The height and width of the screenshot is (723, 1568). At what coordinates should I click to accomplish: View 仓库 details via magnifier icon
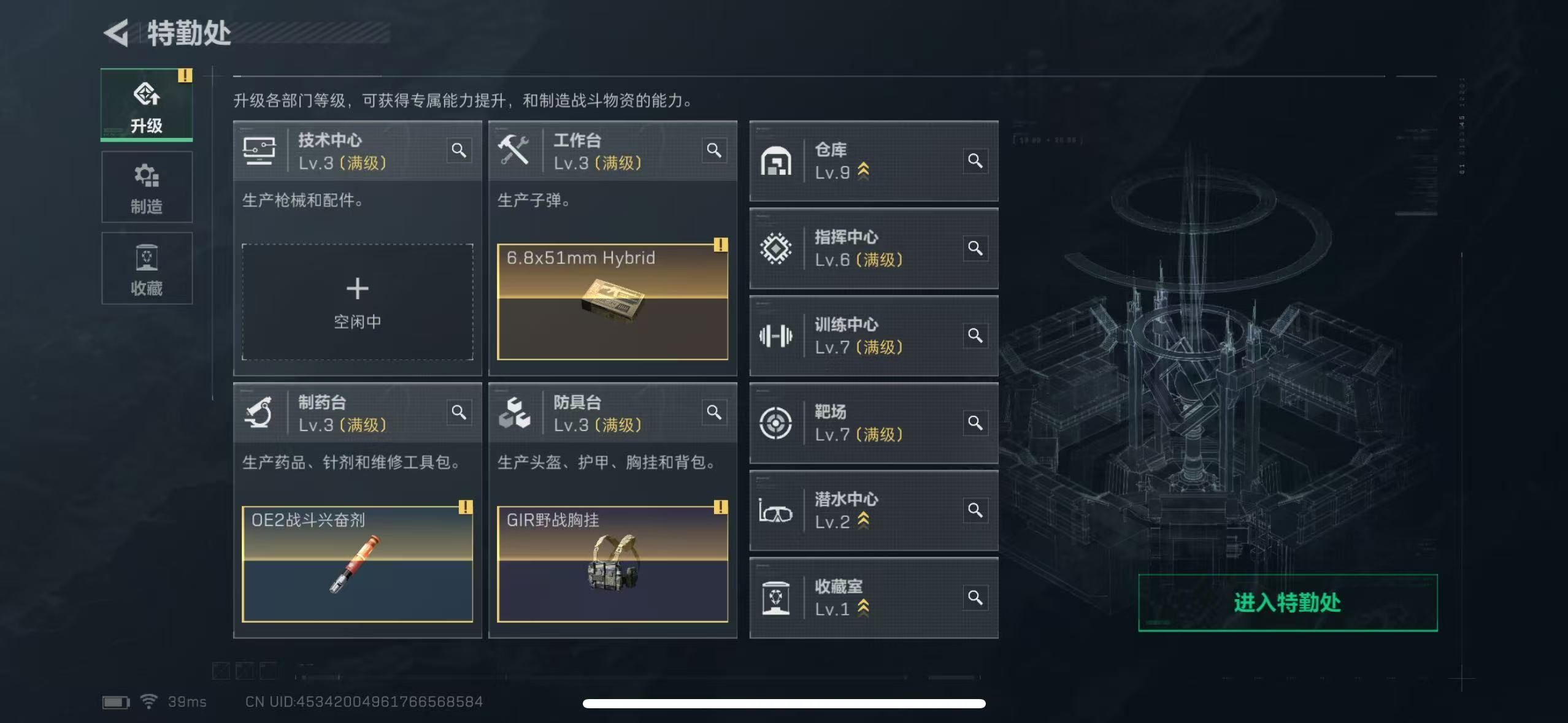(975, 161)
